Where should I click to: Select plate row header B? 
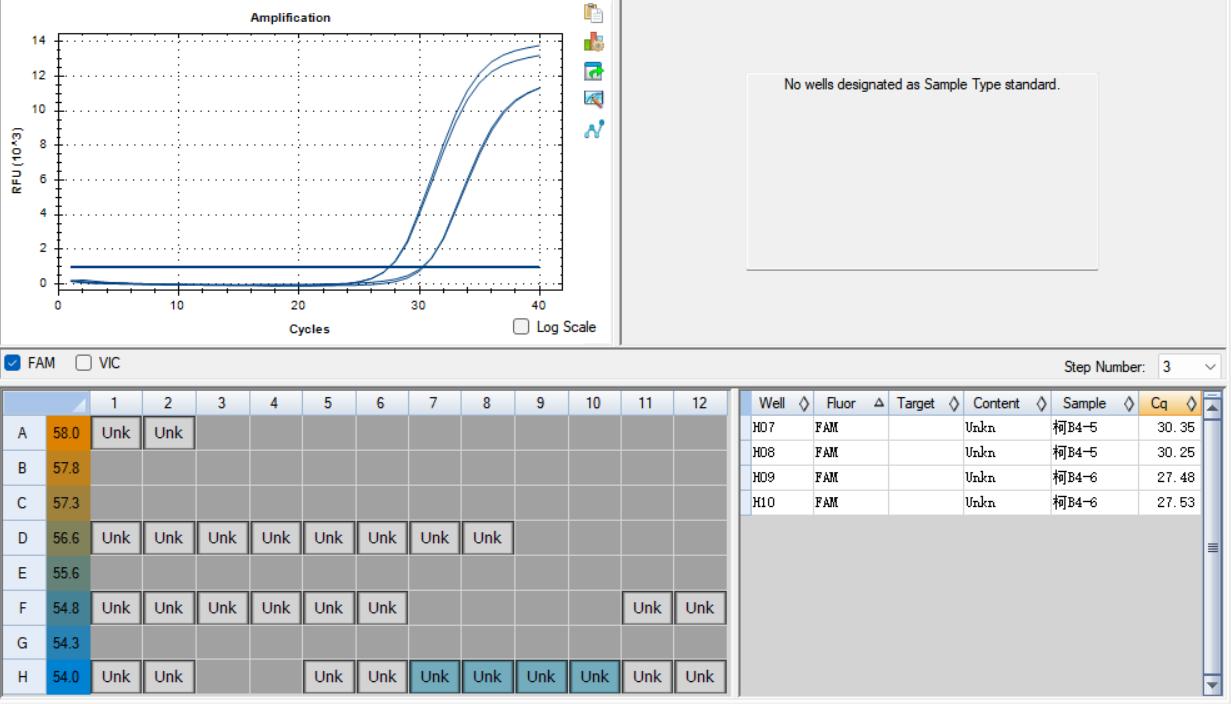23,467
